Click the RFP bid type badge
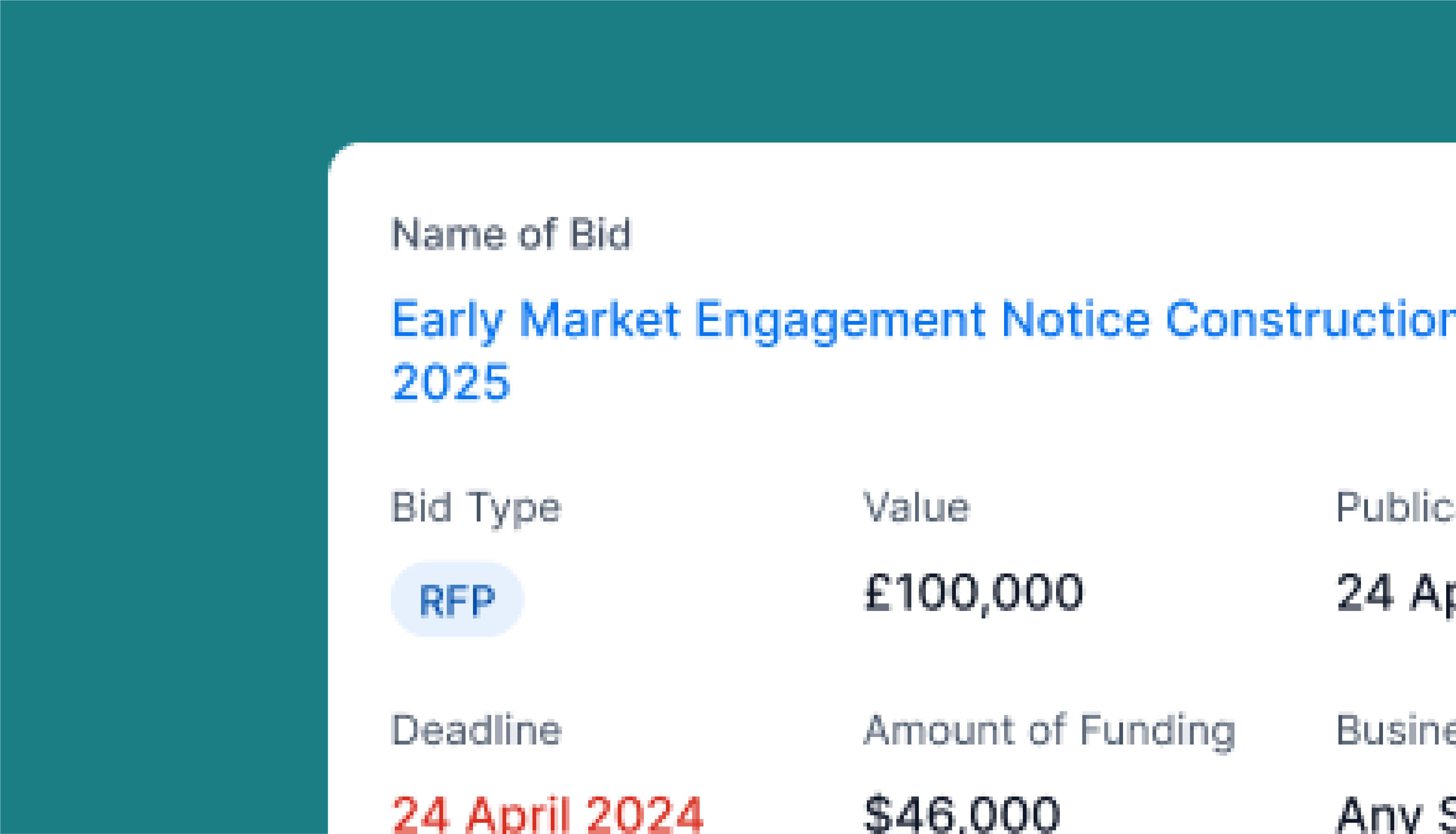This screenshot has width=1456, height=834. (457, 600)
